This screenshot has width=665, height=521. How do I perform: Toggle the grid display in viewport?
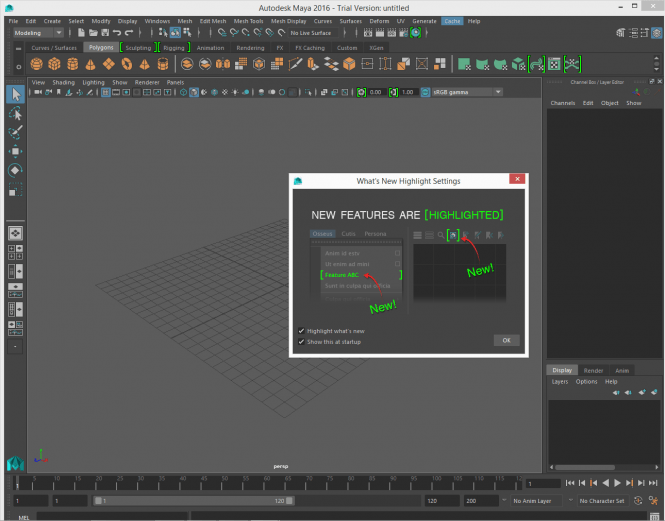click(x=106, y=92)
